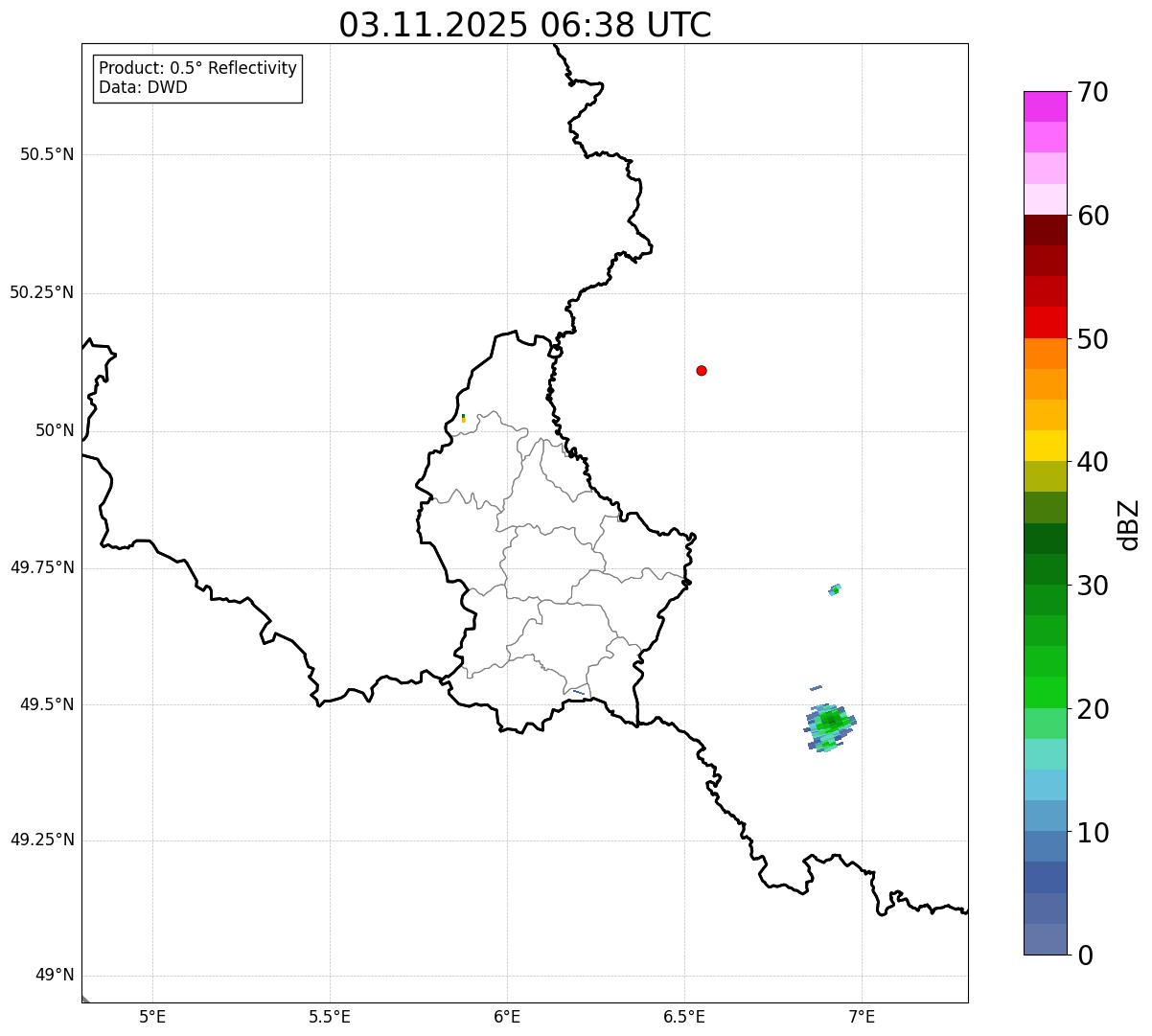1152x1036 pixels.
Task: Click the 'dBZ' colorbar label
Action: (1128, 524)
